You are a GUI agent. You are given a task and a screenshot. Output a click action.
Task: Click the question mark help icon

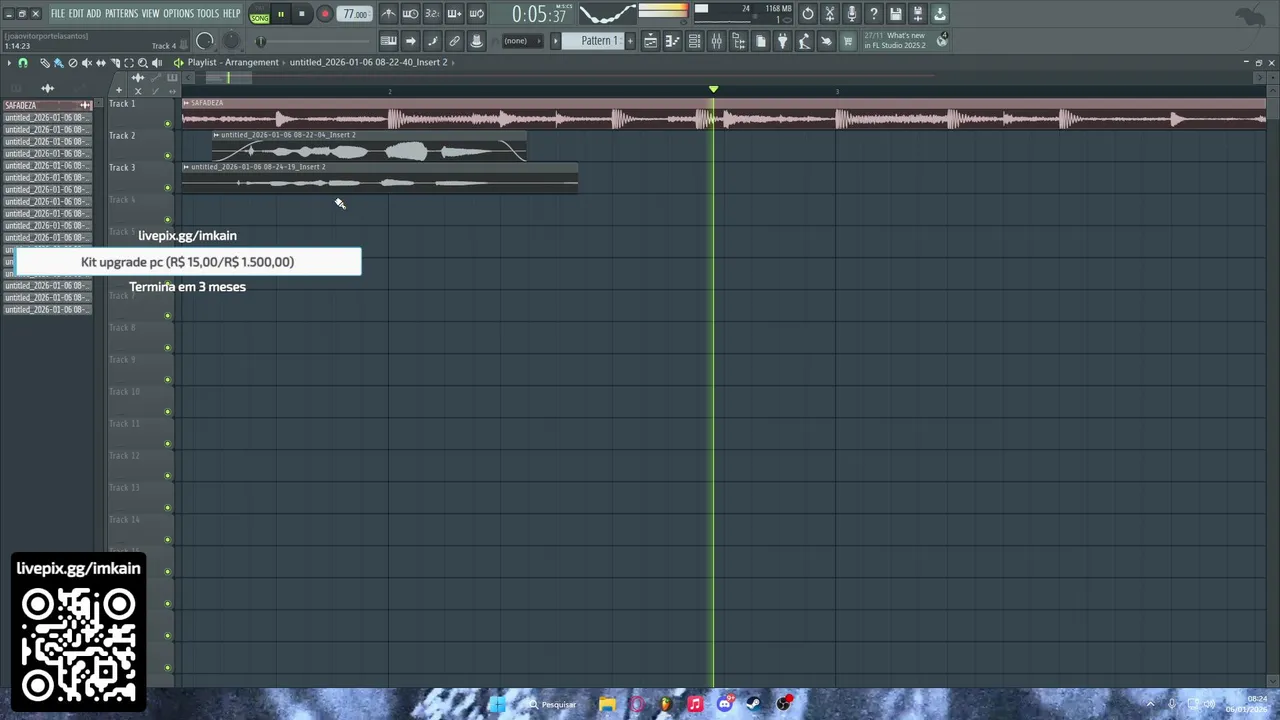pyautogui.click(x=873, y=14)
